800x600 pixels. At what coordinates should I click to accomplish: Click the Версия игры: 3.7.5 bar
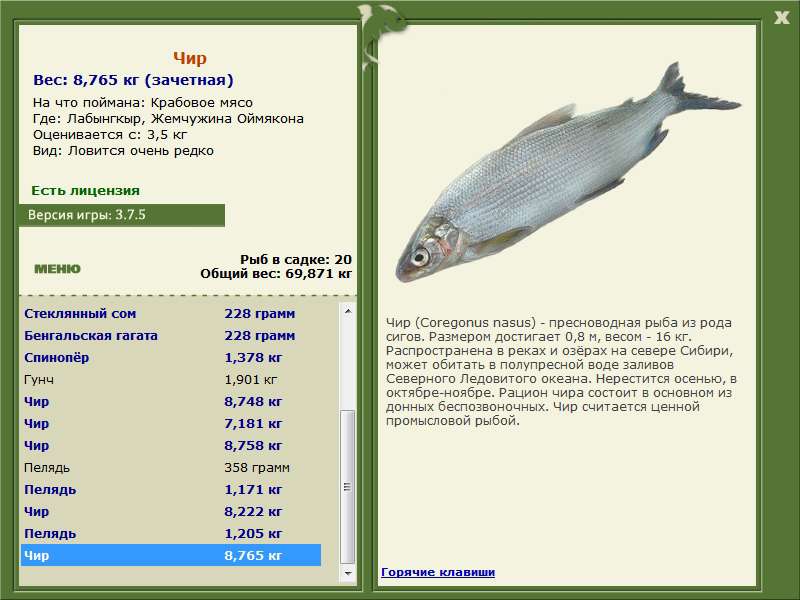[121, 215]
